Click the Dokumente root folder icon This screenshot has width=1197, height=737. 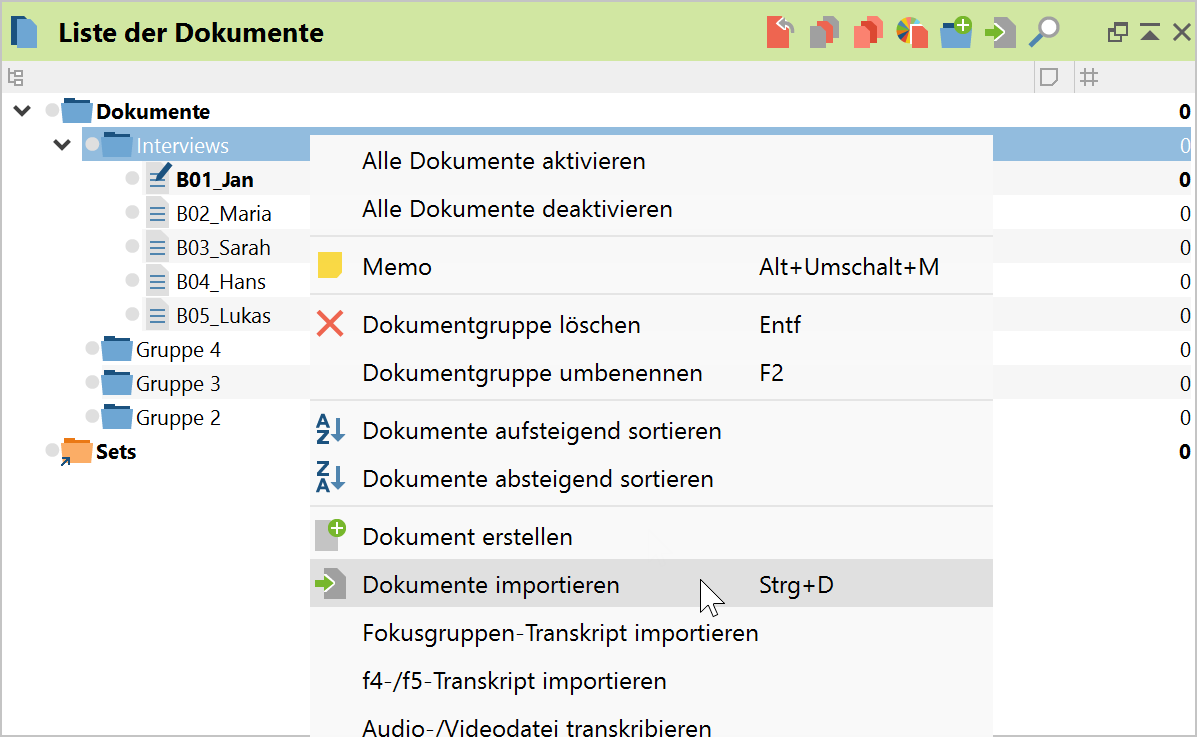[x=76, y=111]
